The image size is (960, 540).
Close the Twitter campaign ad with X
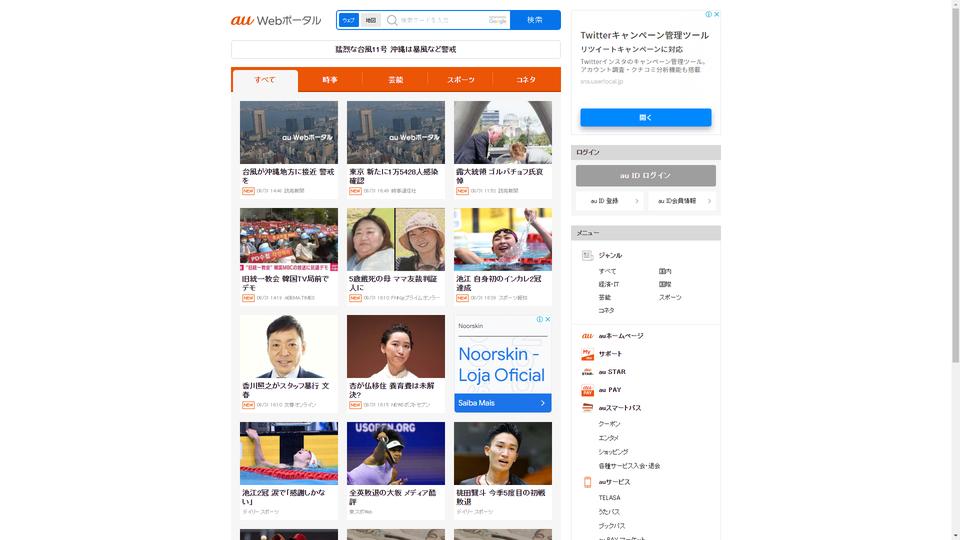pos(716,14)
